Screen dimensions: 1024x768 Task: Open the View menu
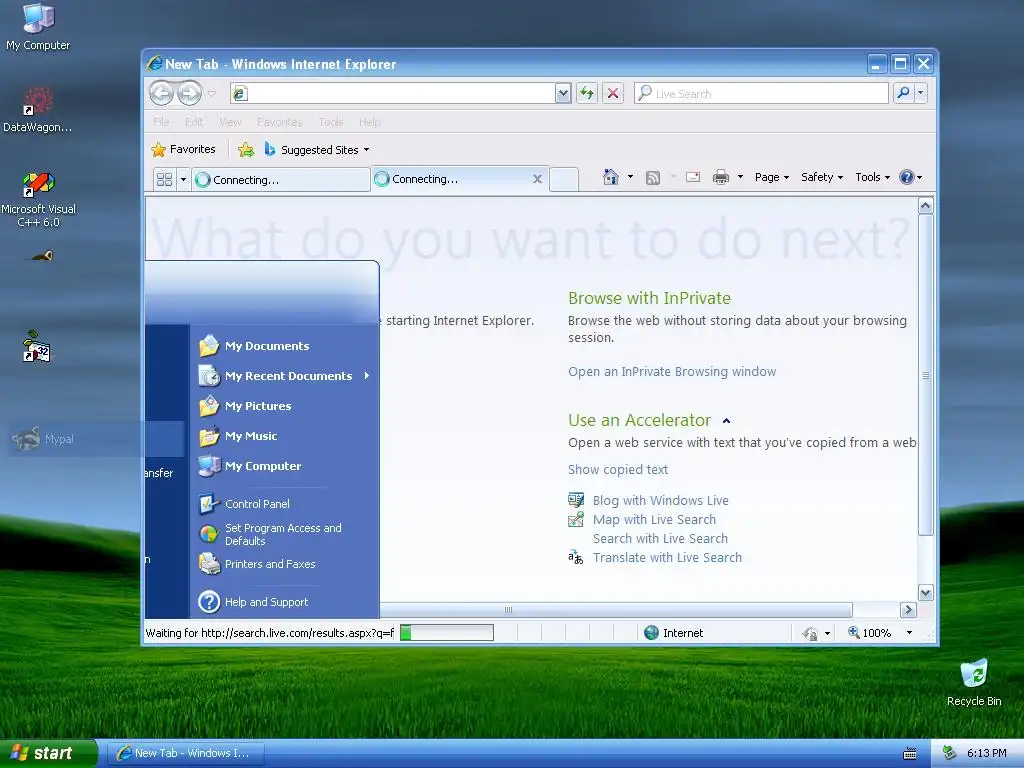pos(230,122)
